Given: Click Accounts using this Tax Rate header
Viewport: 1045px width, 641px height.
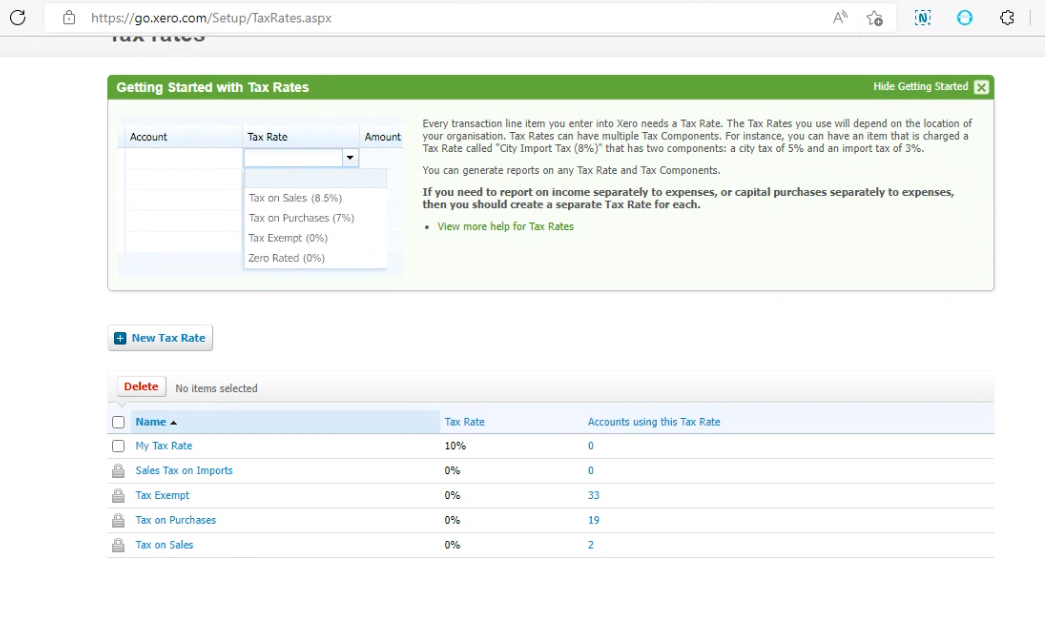Looking at the screenshot, I should tap(654, 422).
